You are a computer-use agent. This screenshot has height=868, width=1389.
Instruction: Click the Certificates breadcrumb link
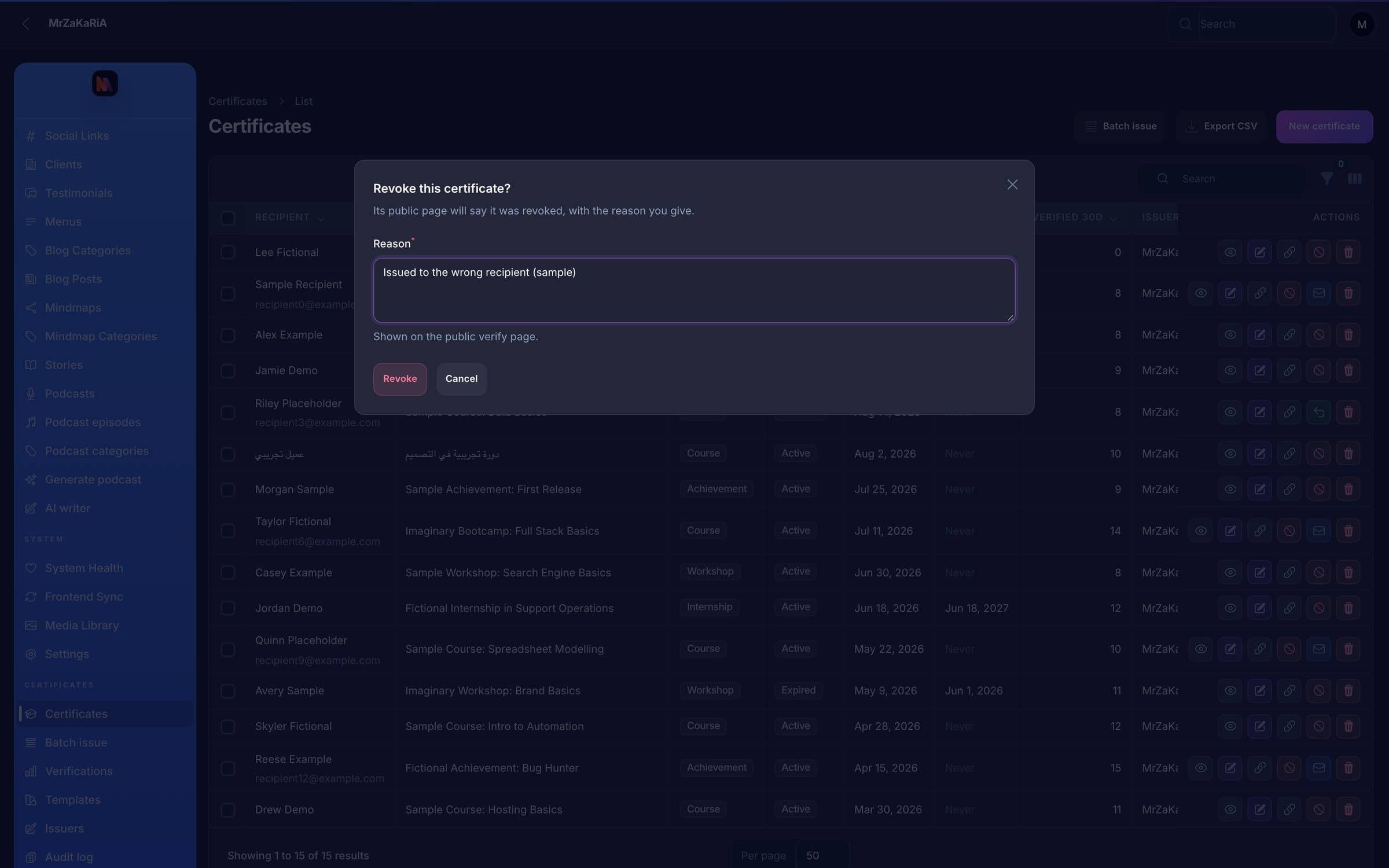[238, 101]
